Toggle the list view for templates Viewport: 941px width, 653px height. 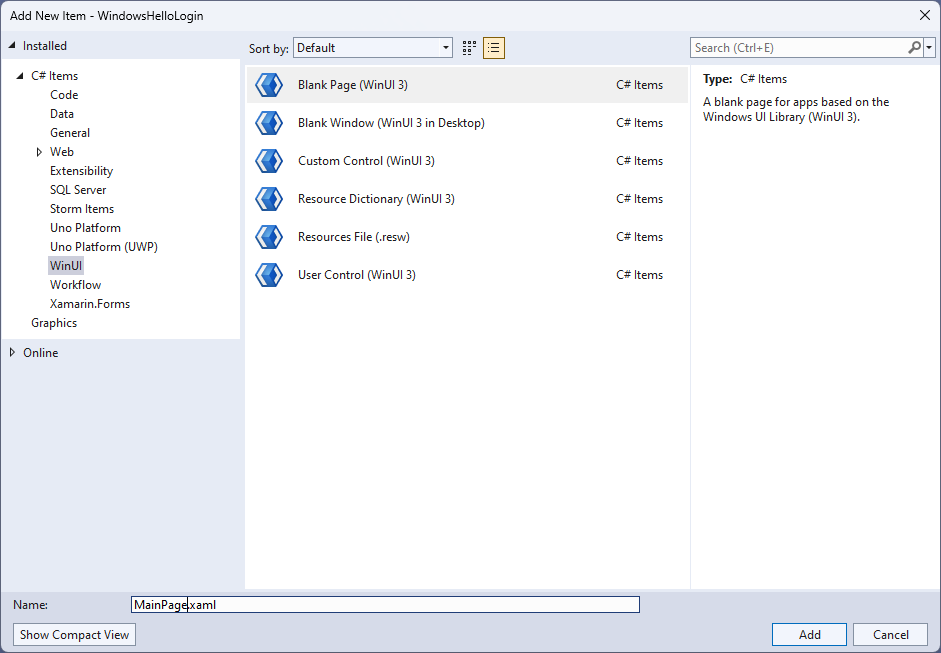(x=493, y=47)
